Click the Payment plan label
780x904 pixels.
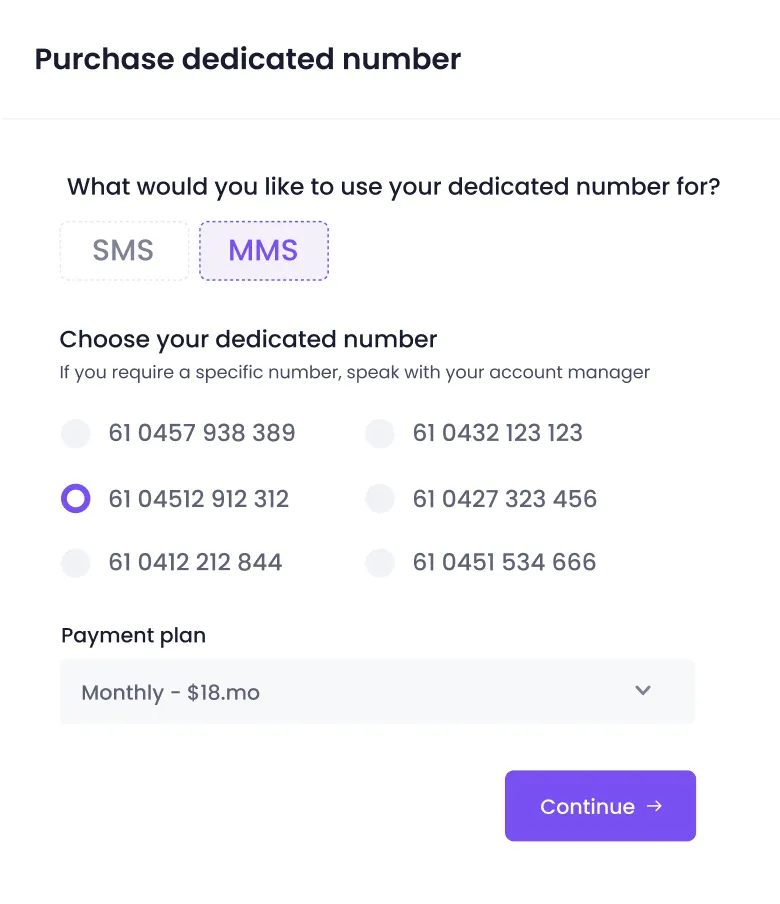coord(133,635)
